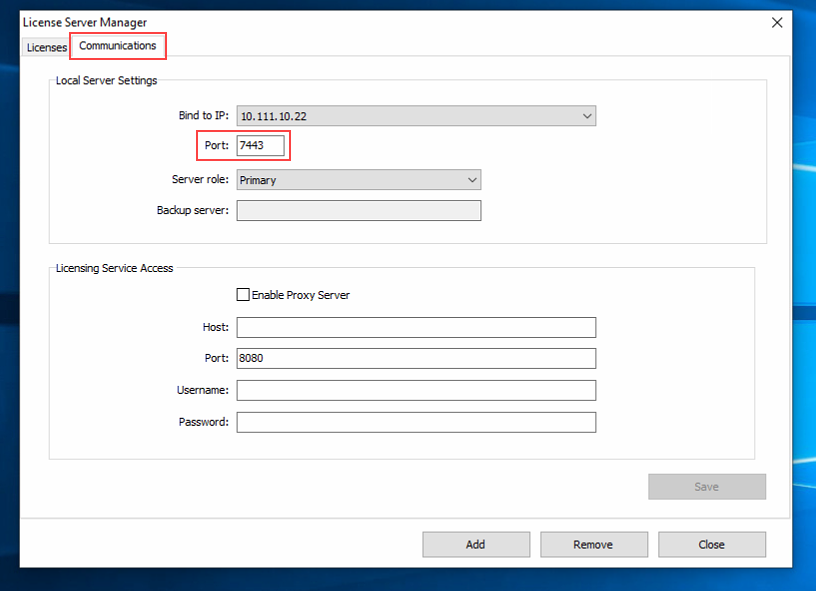Click the Remove button

pos(593,544)
